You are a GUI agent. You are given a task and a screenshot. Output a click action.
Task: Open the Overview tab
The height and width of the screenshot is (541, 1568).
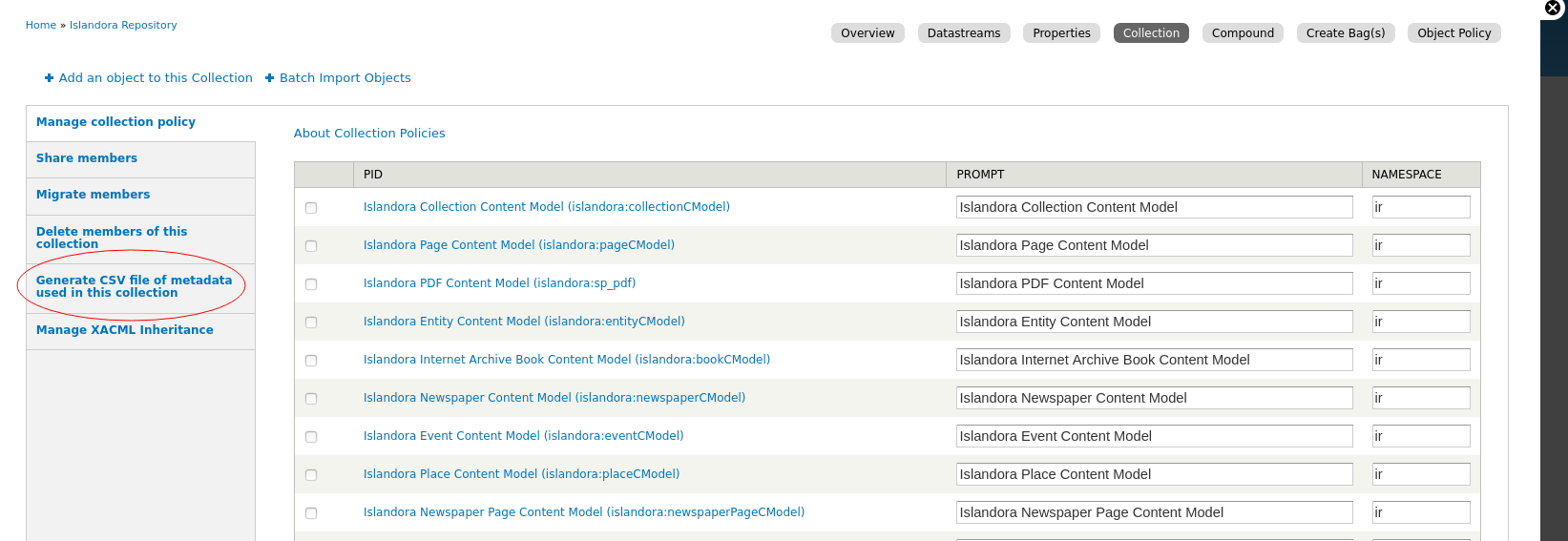868,33
